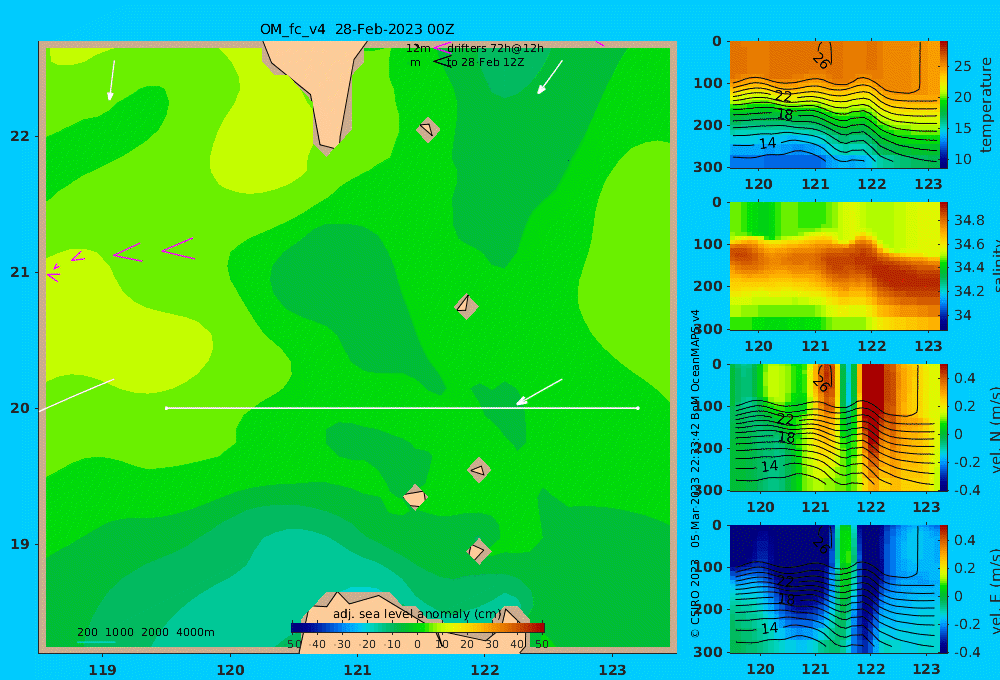The image size is (1000, 680).
Task: Click the 'to 28 Feb 12Z' legend text
Action: [x=485, y=63]
